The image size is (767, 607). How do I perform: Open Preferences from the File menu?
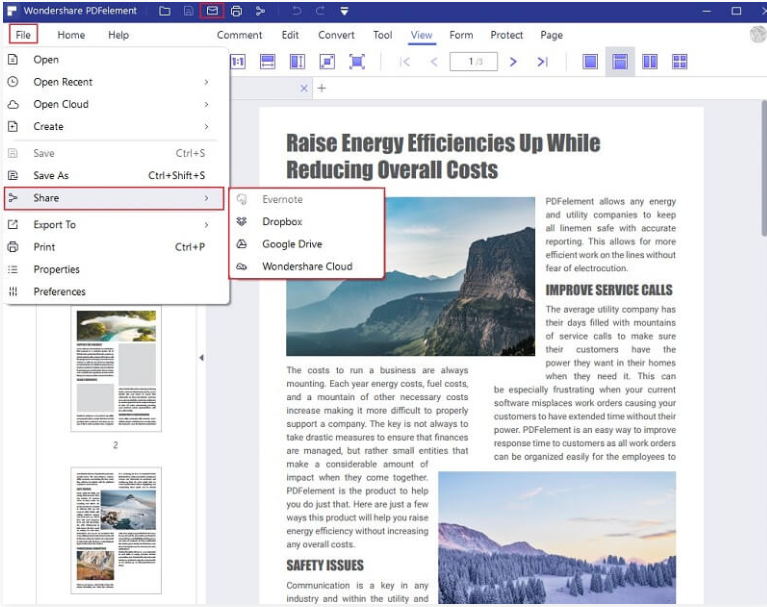coord(115,292)
